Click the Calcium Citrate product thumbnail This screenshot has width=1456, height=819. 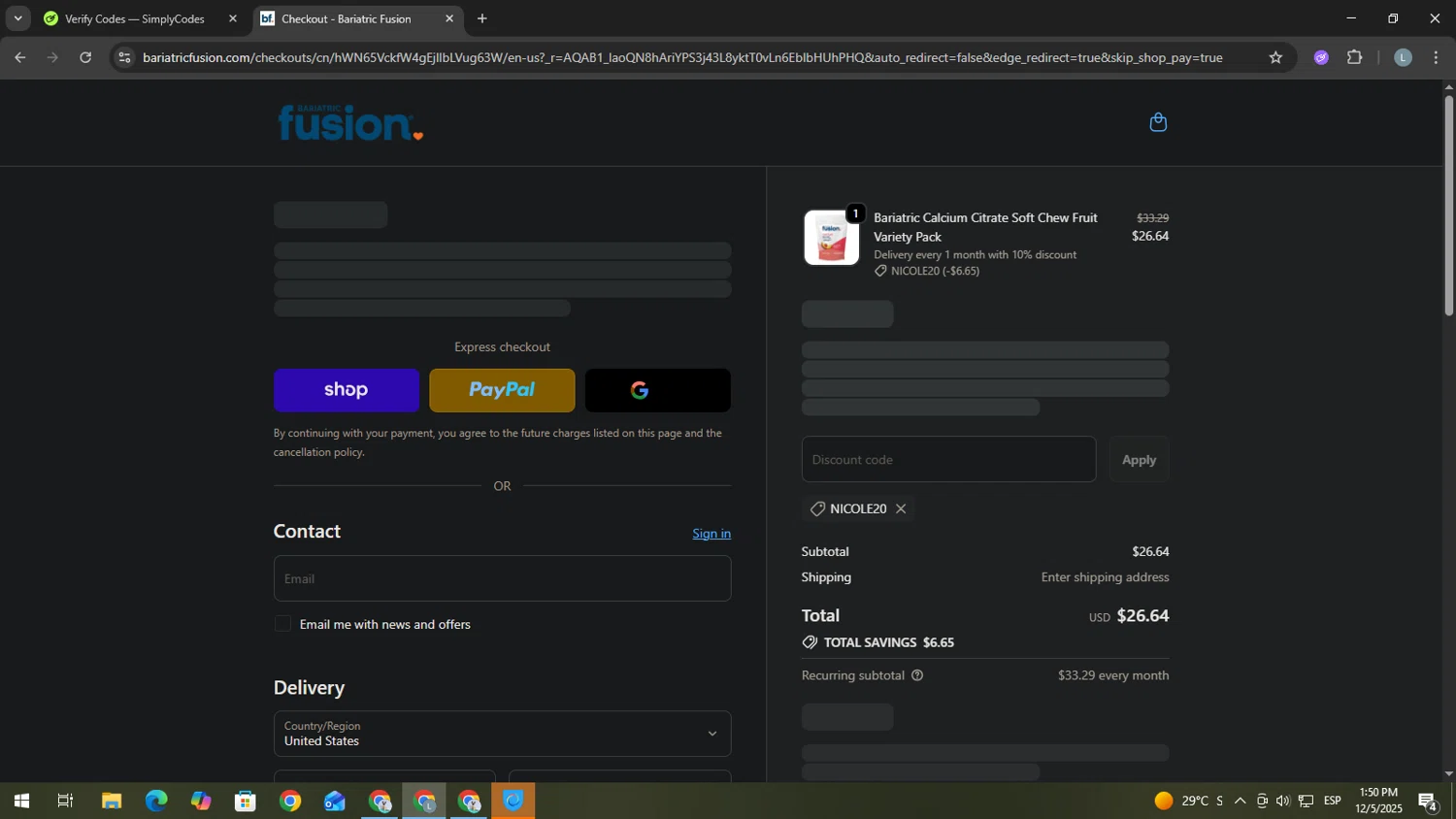coord(832,238)
